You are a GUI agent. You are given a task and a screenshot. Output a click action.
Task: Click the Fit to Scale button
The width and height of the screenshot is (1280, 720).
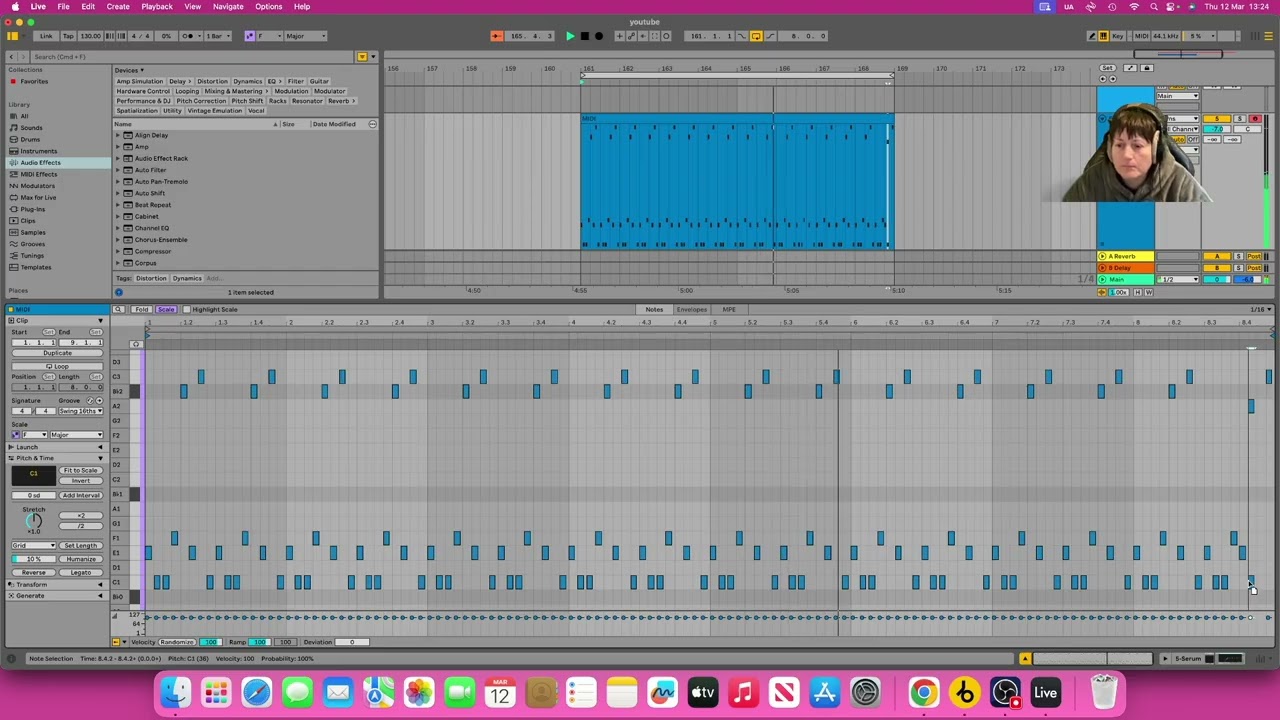tap(80, 470)
